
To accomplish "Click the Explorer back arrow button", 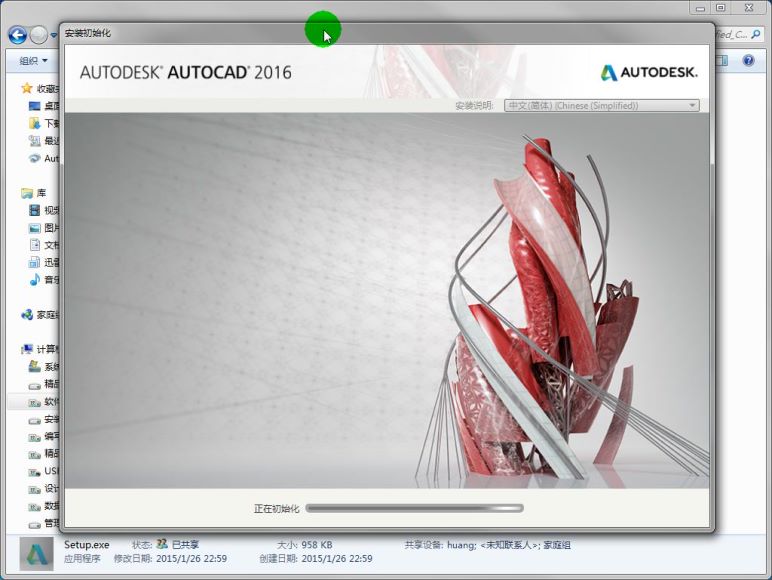I will click(x=18, y=35).
